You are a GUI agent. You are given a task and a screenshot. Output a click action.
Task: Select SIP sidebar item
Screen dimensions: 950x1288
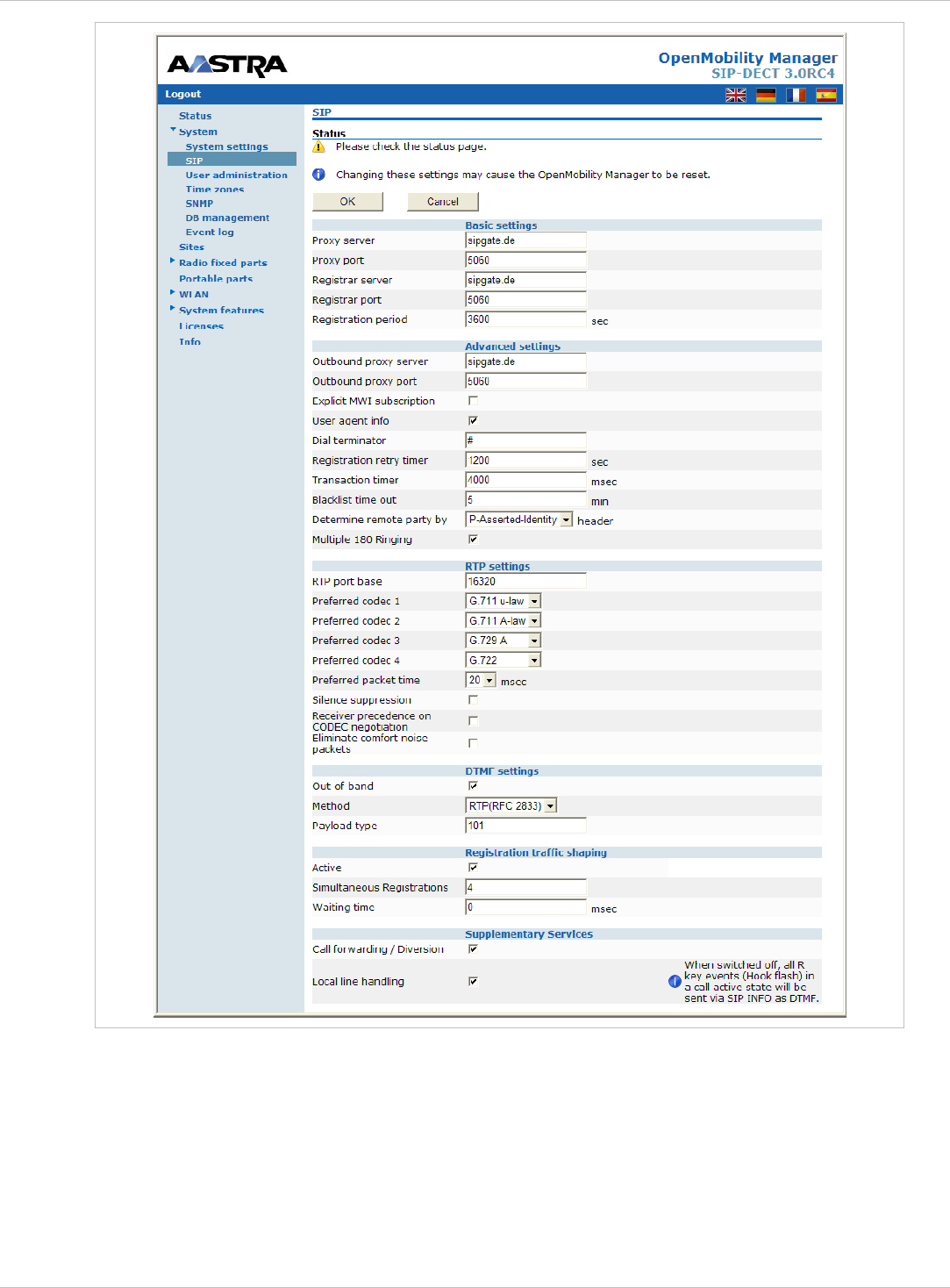[232, 161]
